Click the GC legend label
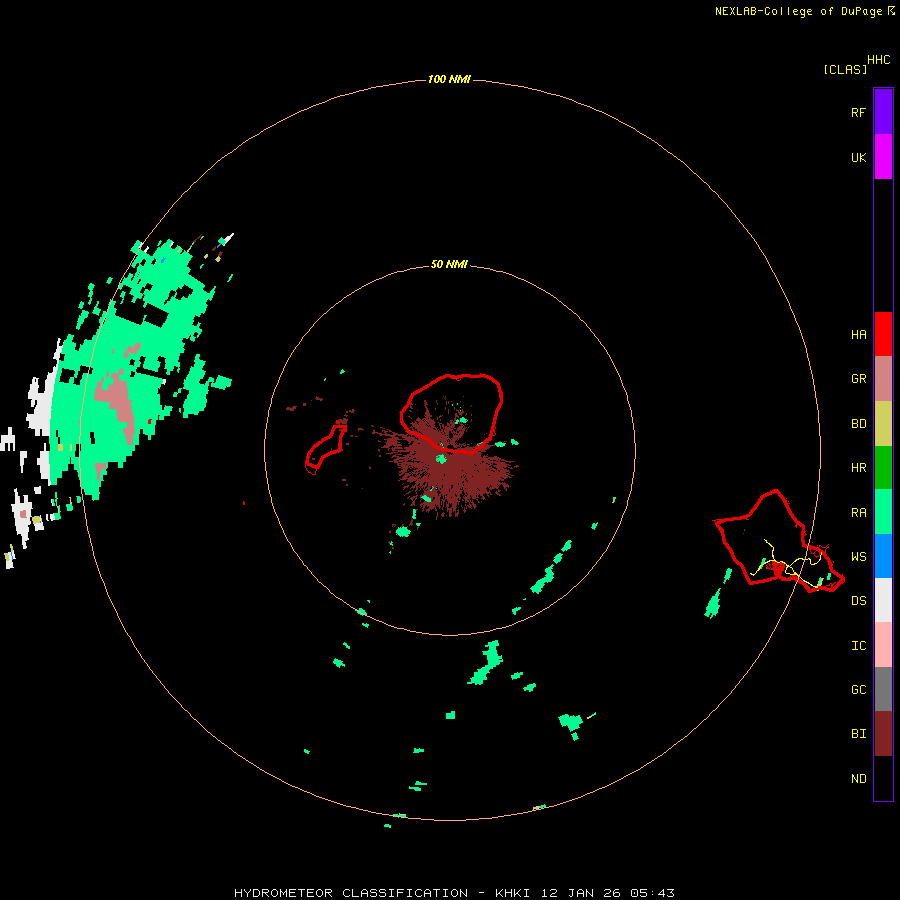Viewport: 900px width, 900px height. tap(859, 690)
